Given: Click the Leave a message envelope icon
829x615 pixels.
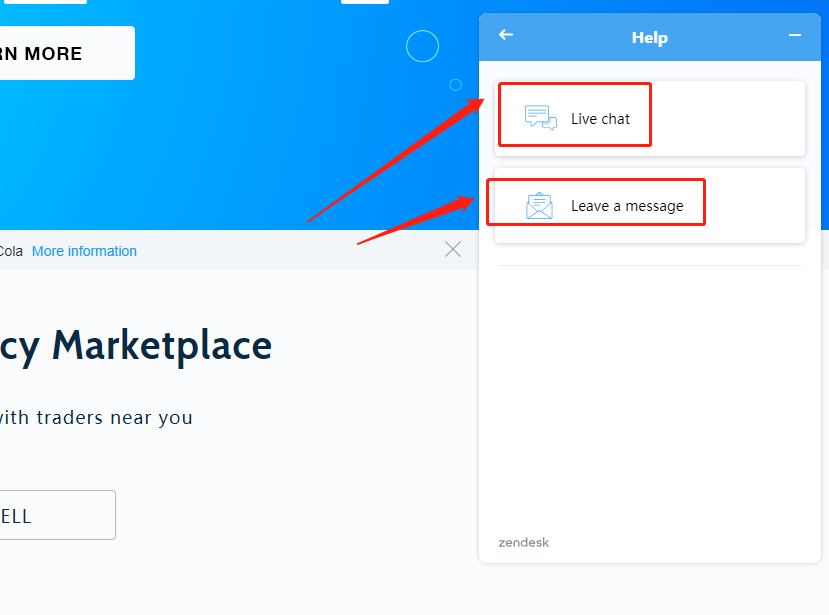Looking at the screenshot, I should 539,206.
